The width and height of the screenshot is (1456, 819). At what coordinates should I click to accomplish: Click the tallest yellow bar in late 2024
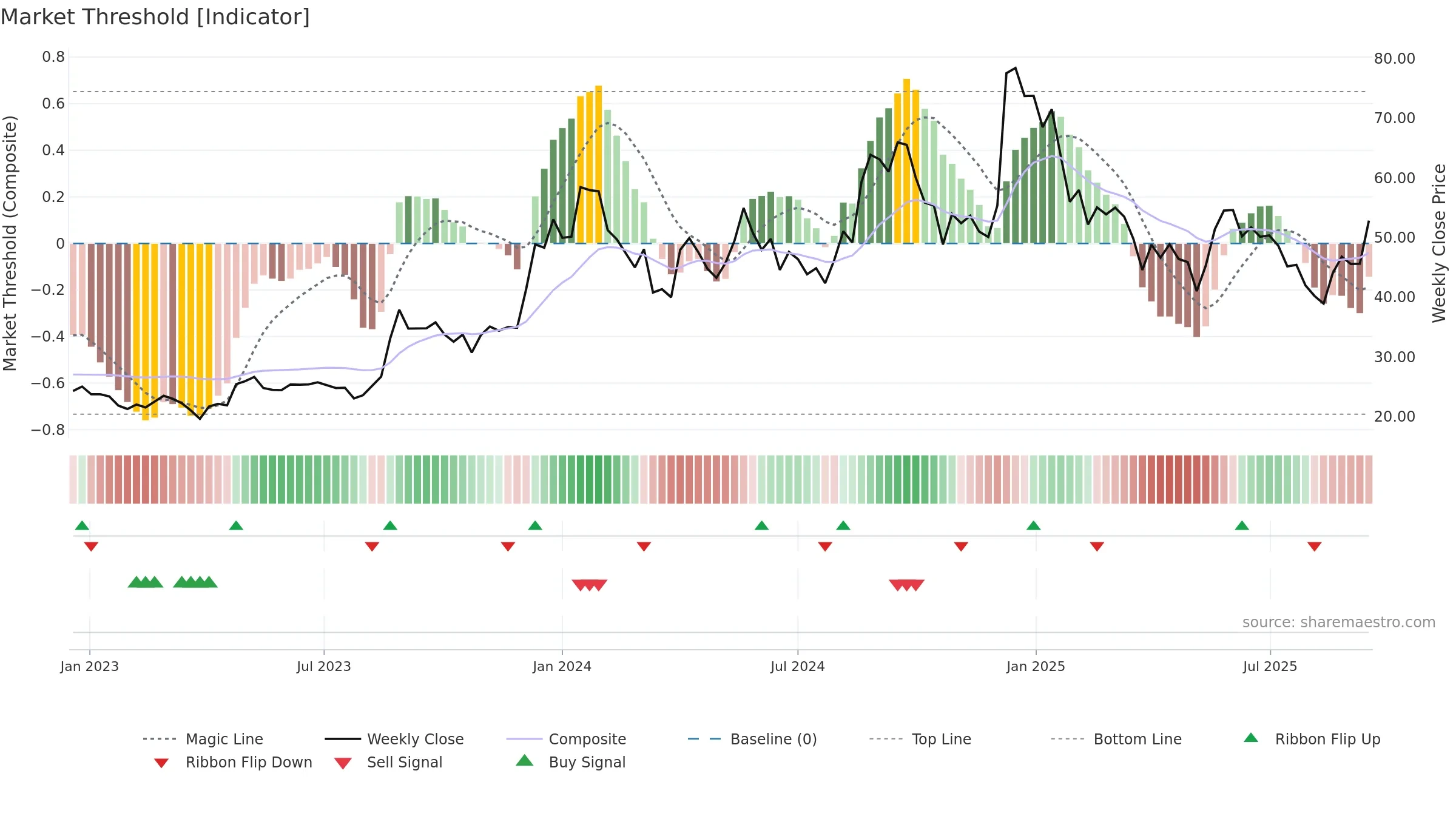click(906, 161)
